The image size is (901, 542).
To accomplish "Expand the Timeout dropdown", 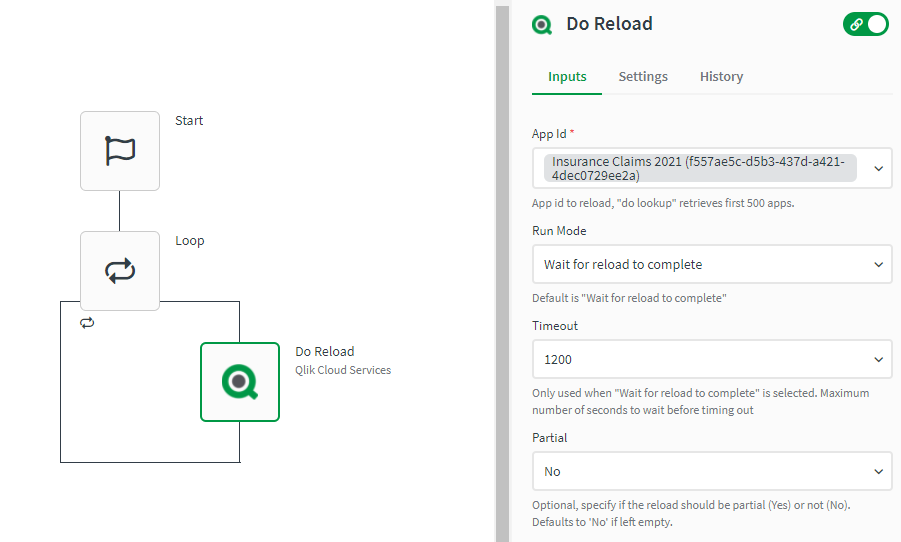I will coord(878,359).
